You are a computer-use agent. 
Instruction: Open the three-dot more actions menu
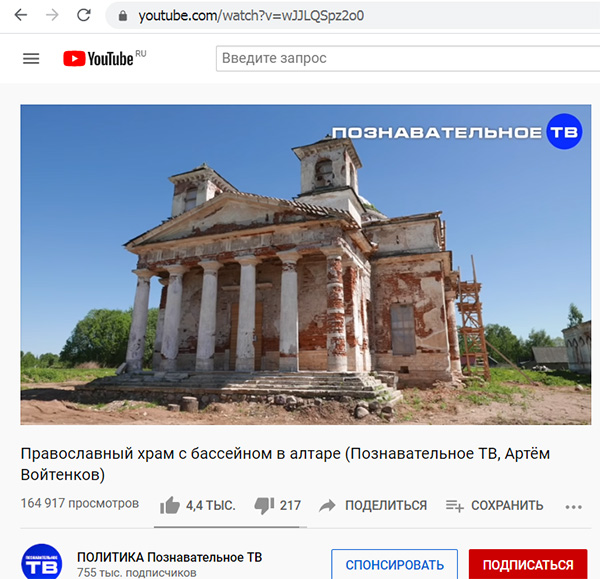pyautogui.click(x=573, y=507)
